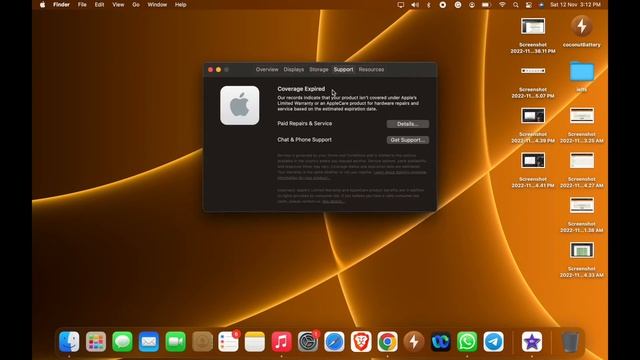Launch Google Chrome from the Dock
The height and width of the screenshot is (360, 640).
click(388, 342)
